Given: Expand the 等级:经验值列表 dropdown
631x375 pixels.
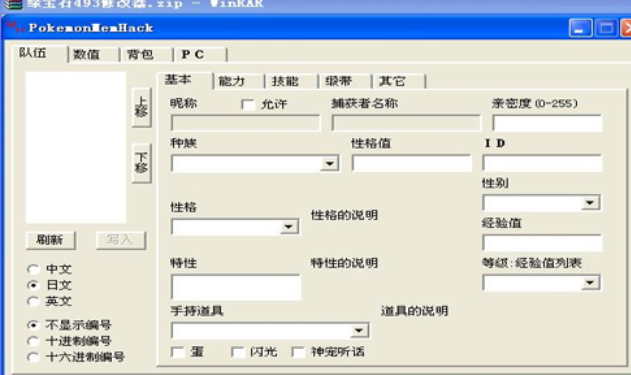Looking at the screenshot, I should [x=590, y=283].
